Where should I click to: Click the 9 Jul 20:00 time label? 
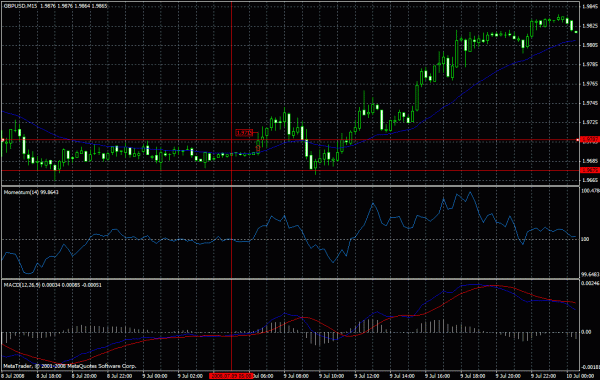point(508,376)
